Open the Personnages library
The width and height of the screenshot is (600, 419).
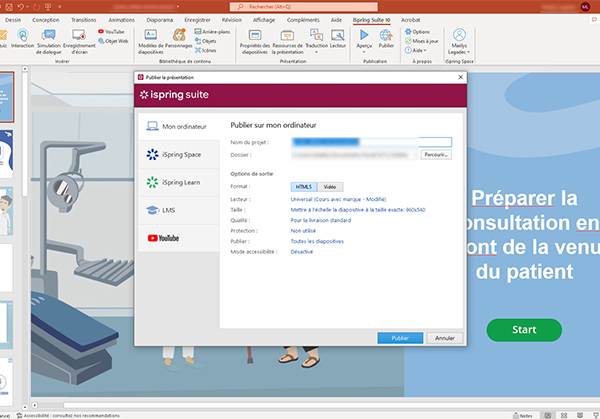(x=179, y=39)
